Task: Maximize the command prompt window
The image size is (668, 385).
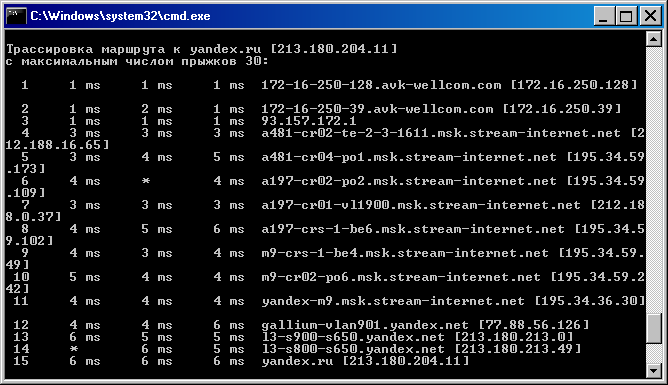Action: (626, 16)
